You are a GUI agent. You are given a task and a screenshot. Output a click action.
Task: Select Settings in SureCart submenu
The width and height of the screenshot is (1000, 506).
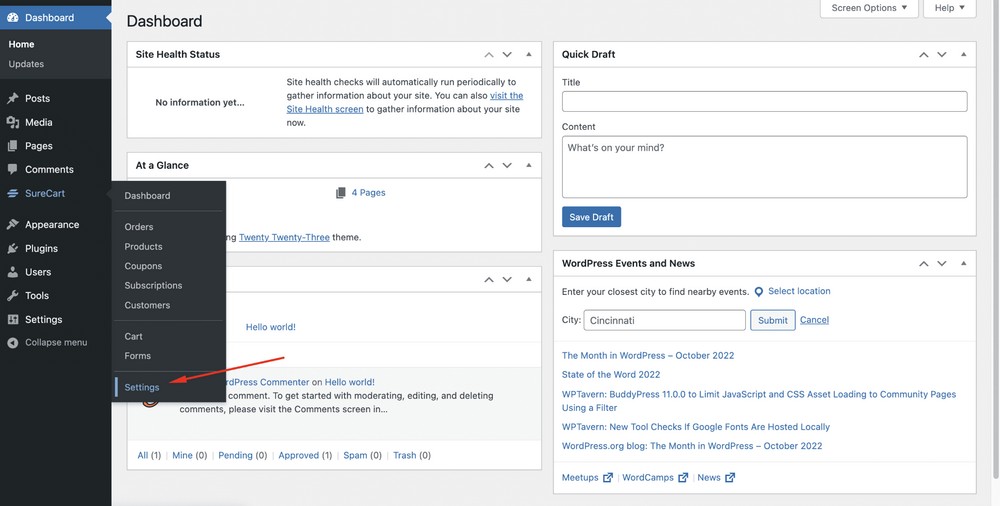point(142,387)
